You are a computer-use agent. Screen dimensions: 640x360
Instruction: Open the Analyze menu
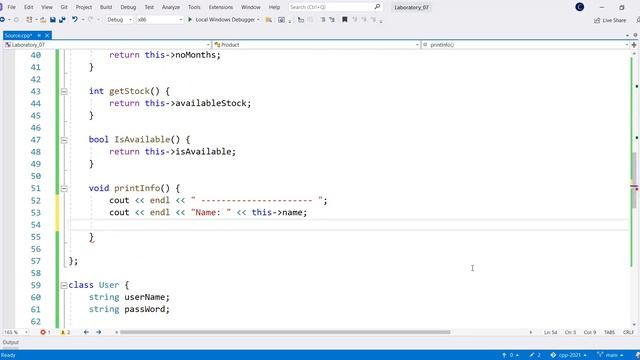[x=171, y=7]
